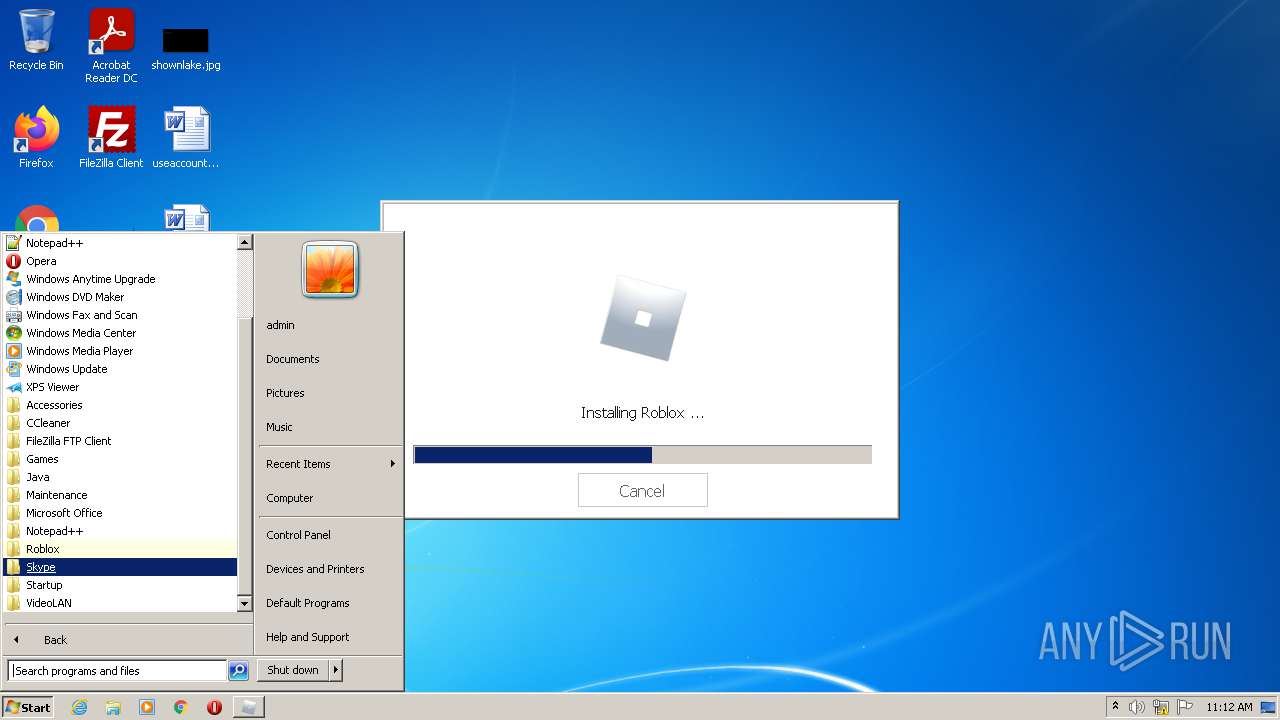1280x720 pixels.
Task: Open shutdown options arrow
Action: [x=336, y=670]
